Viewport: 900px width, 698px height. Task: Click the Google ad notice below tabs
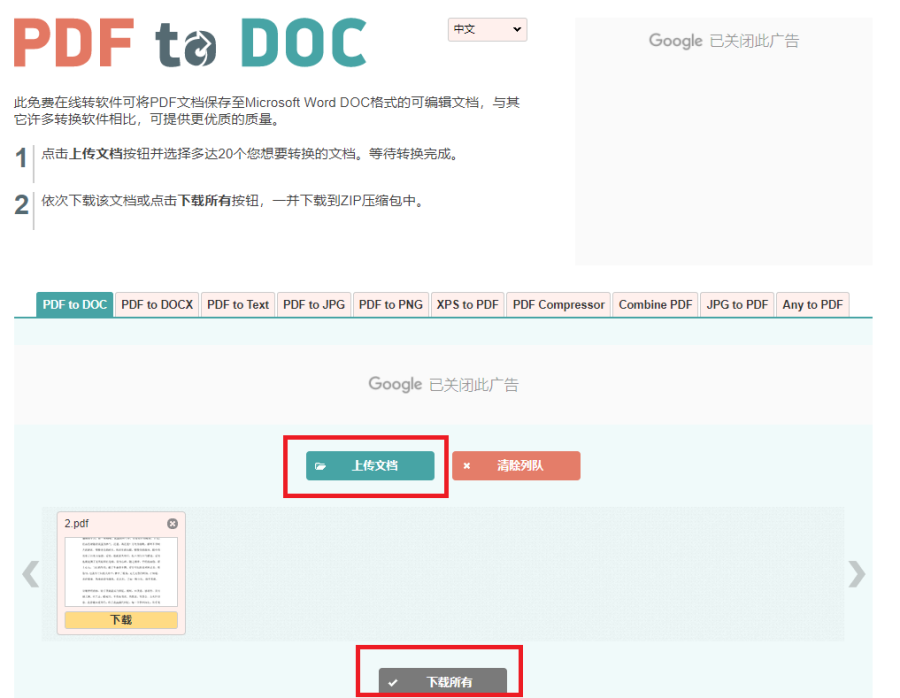coord(443,384)
